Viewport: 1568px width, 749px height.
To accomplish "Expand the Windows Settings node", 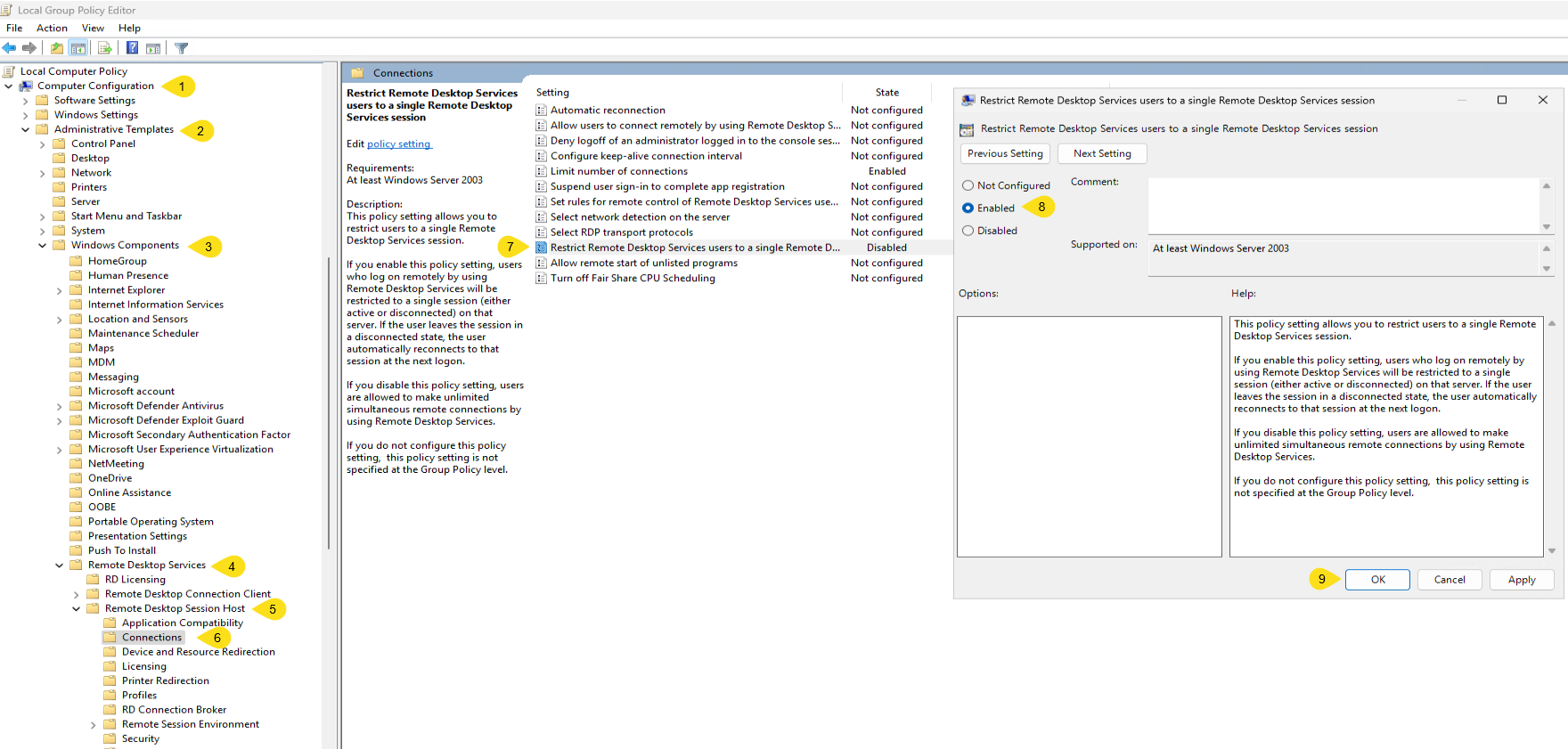I will click(26, 115).
